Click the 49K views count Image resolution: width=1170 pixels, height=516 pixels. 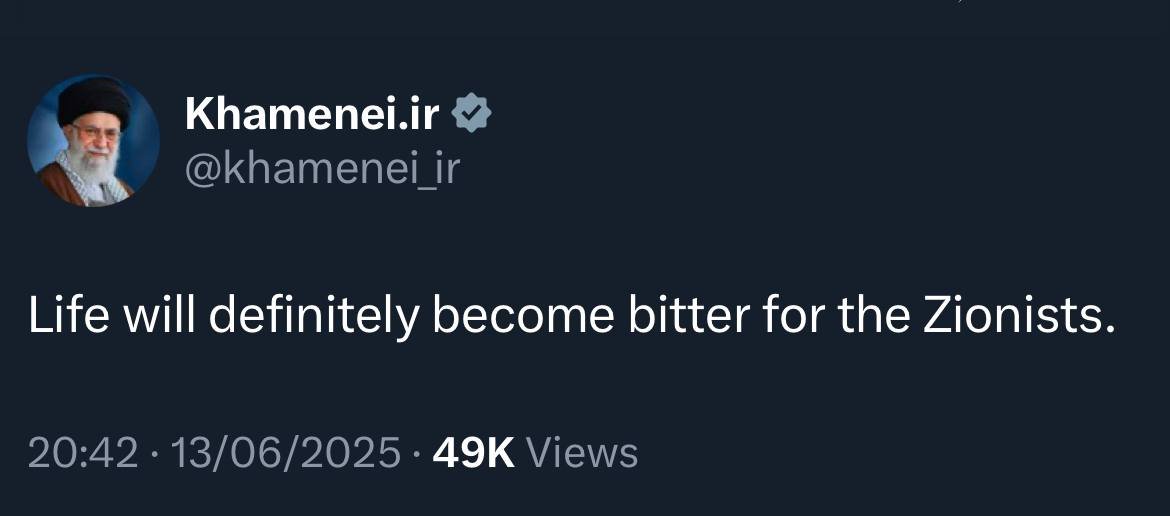(473, 453)
